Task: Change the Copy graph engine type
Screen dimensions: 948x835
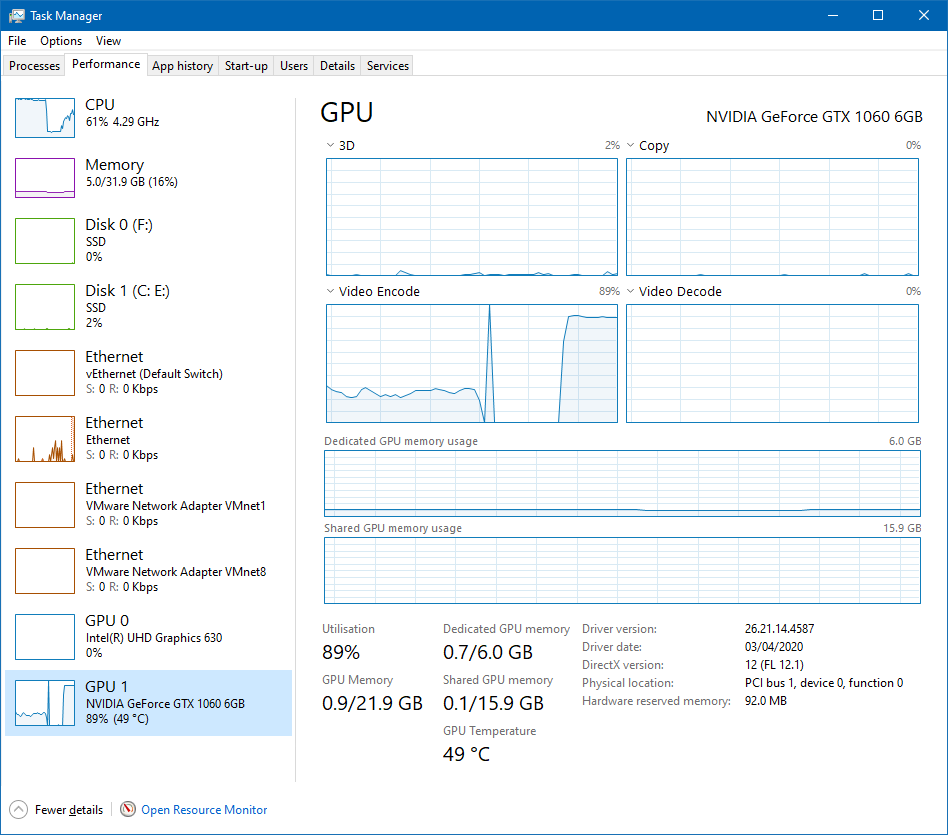Action: point(631,145)
